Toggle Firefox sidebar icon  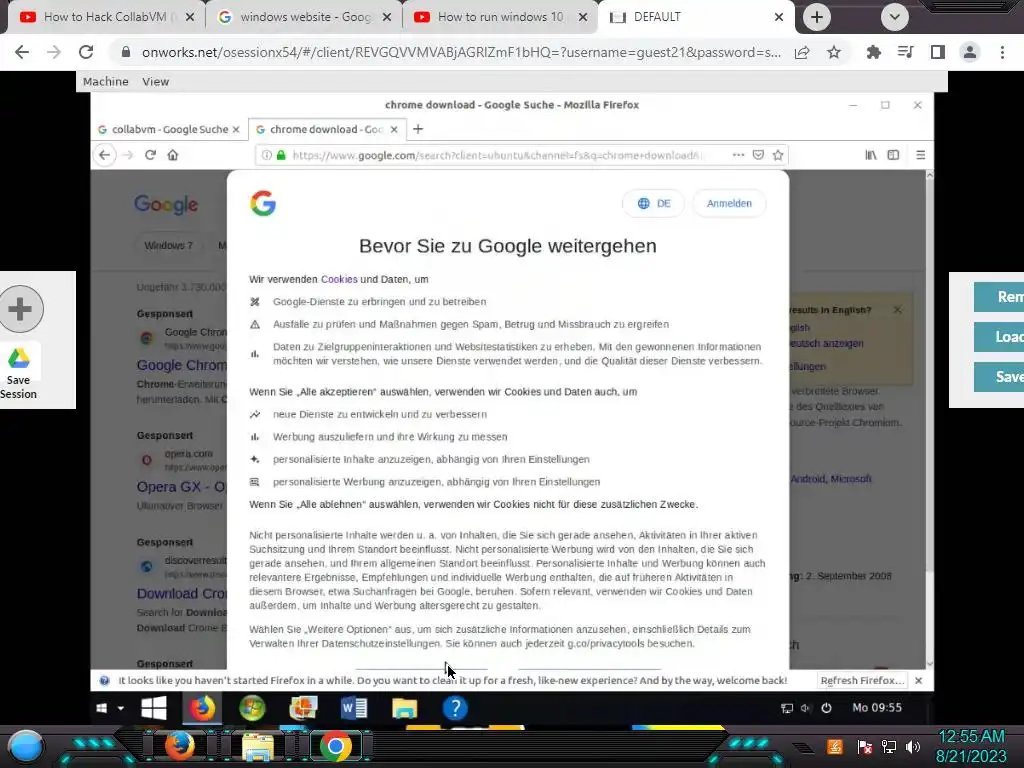[x=893, y=155]
